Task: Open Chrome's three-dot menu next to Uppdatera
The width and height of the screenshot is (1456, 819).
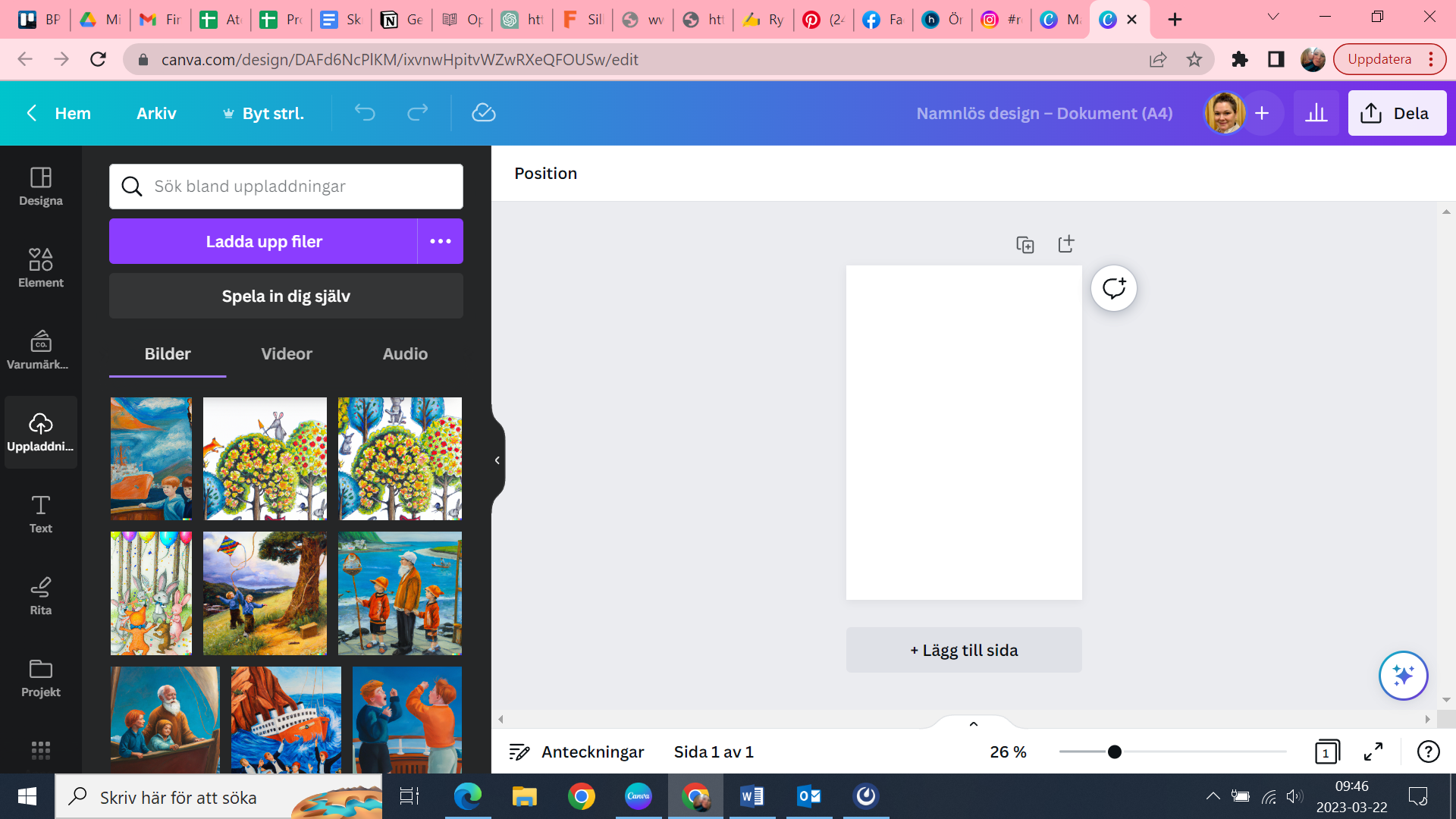Action: pos(1431,59)
